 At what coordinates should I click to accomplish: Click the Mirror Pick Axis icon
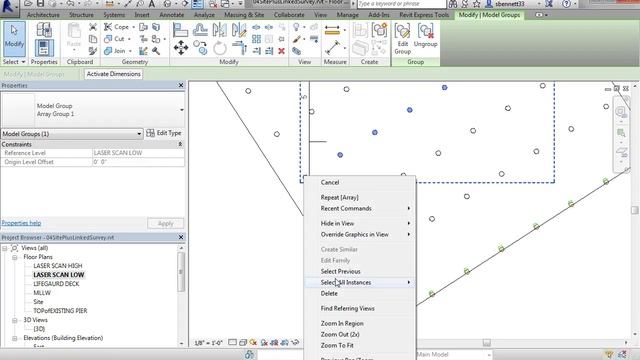(x=220, y=30)
